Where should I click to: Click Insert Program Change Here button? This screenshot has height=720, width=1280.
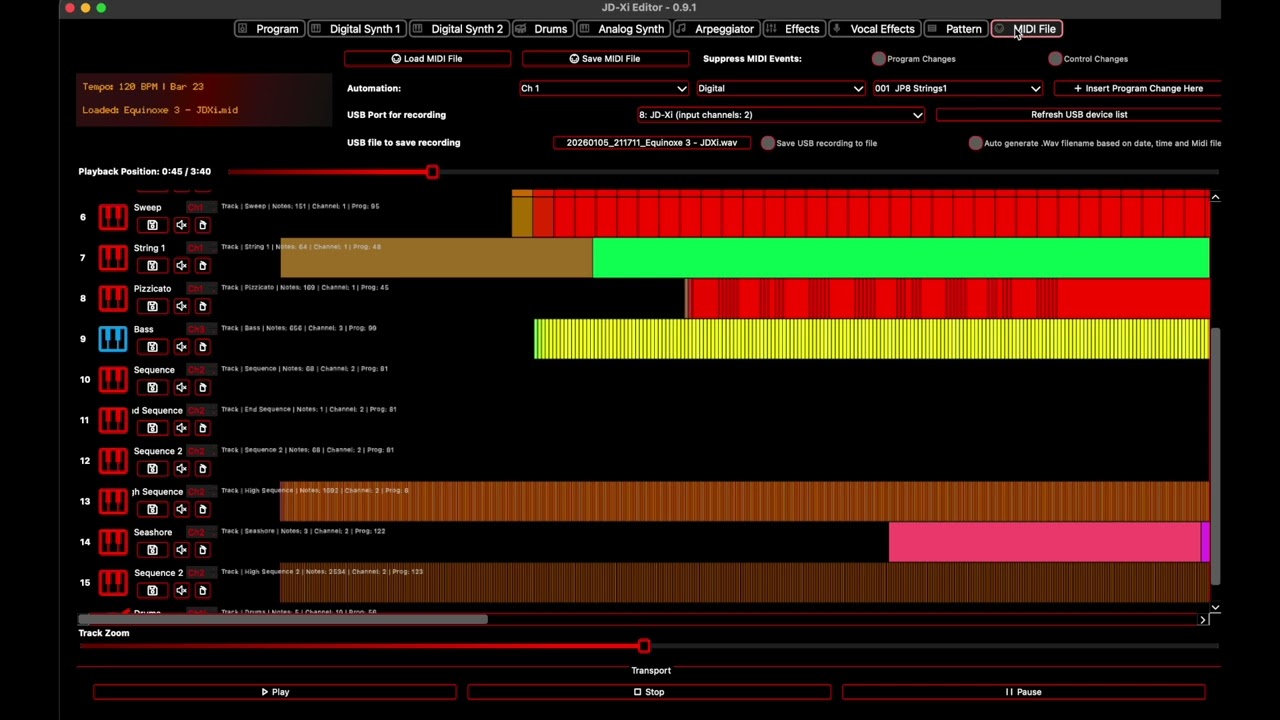[1138, 88]
